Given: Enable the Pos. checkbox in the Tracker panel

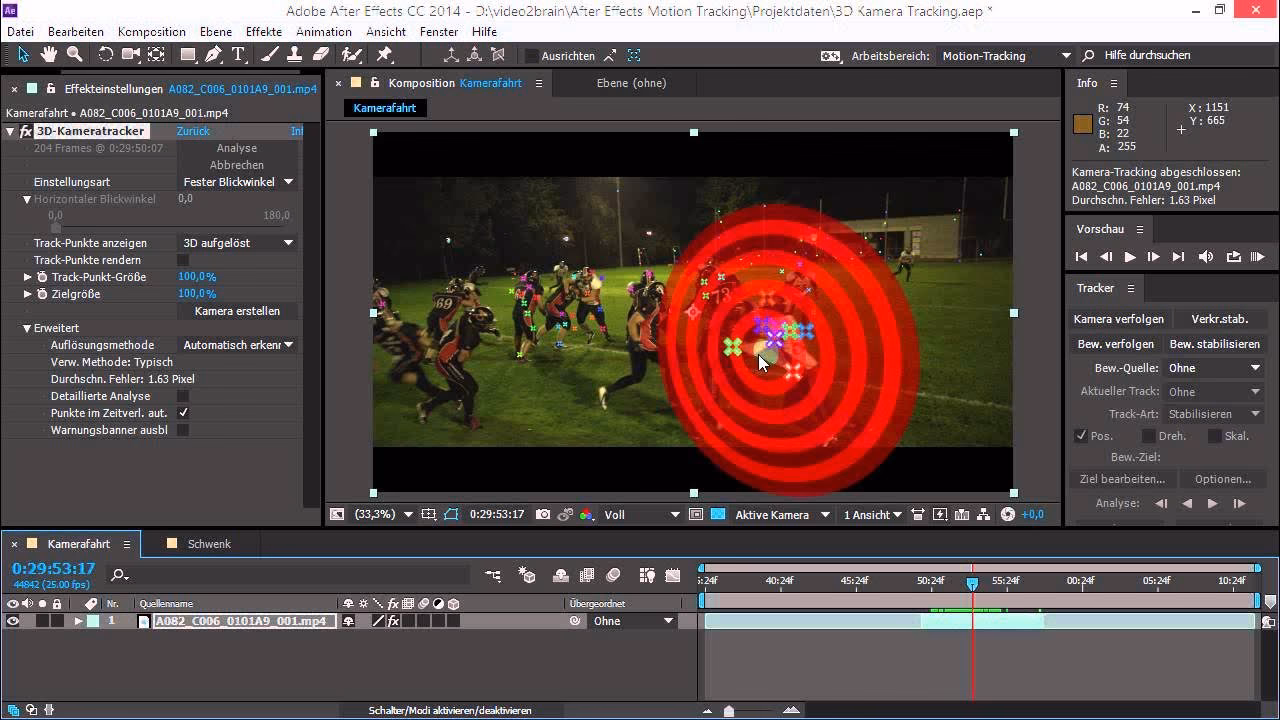Looking at the screenshot, I should (1082, 435).
